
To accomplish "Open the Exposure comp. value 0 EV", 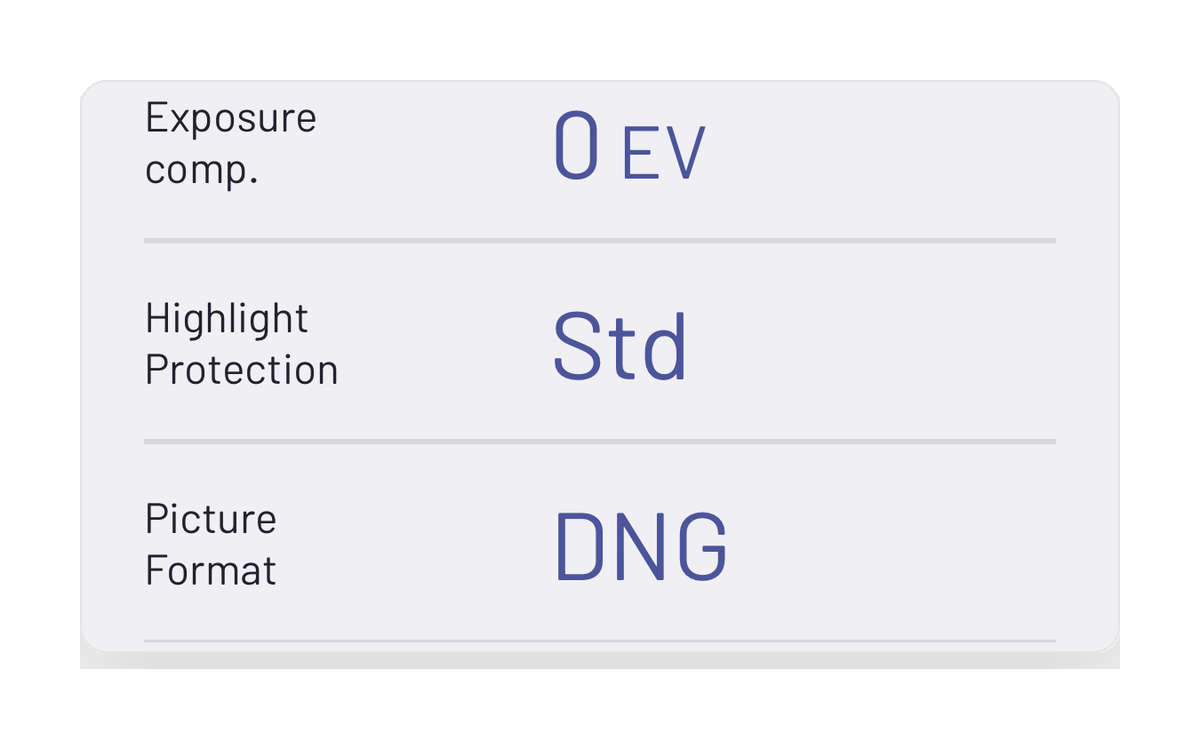I will [629, 147].
